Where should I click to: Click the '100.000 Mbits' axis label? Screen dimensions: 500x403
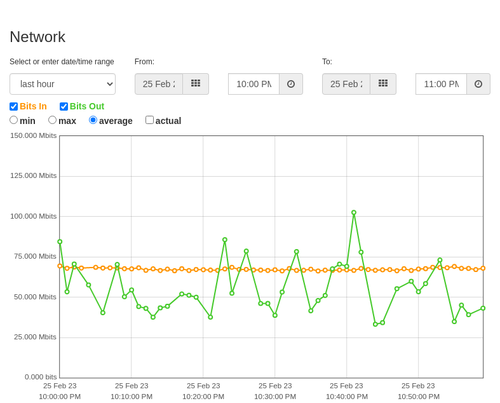point(33,216)
